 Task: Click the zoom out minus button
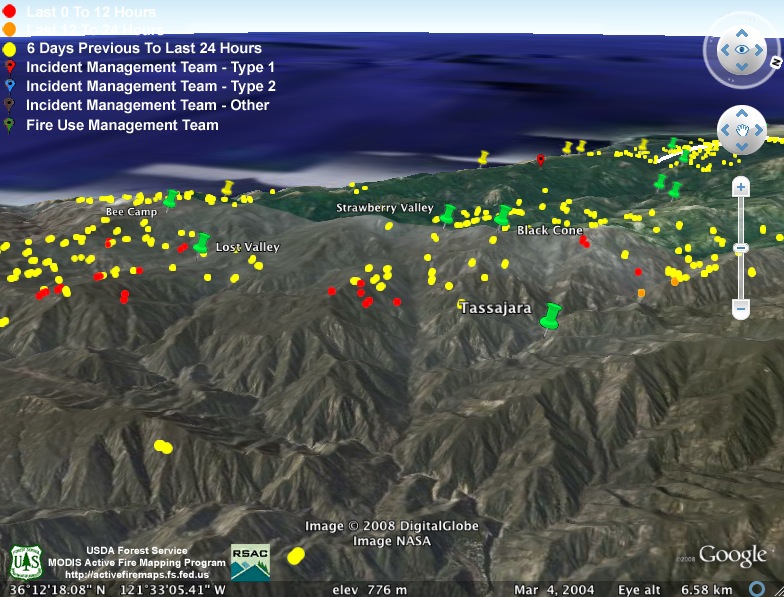click(x=741, y=309)
